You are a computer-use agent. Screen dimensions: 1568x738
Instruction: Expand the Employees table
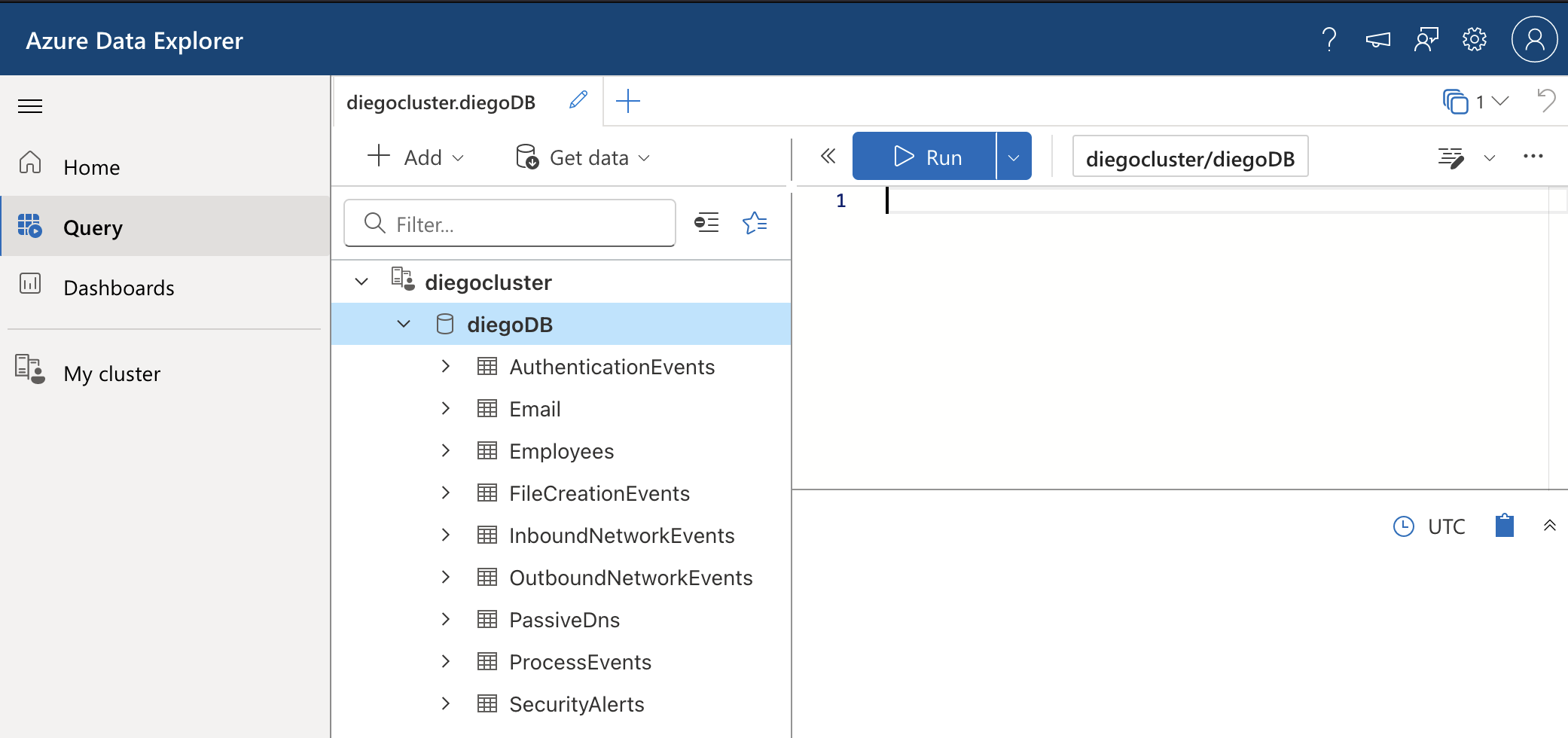[446, 450]
